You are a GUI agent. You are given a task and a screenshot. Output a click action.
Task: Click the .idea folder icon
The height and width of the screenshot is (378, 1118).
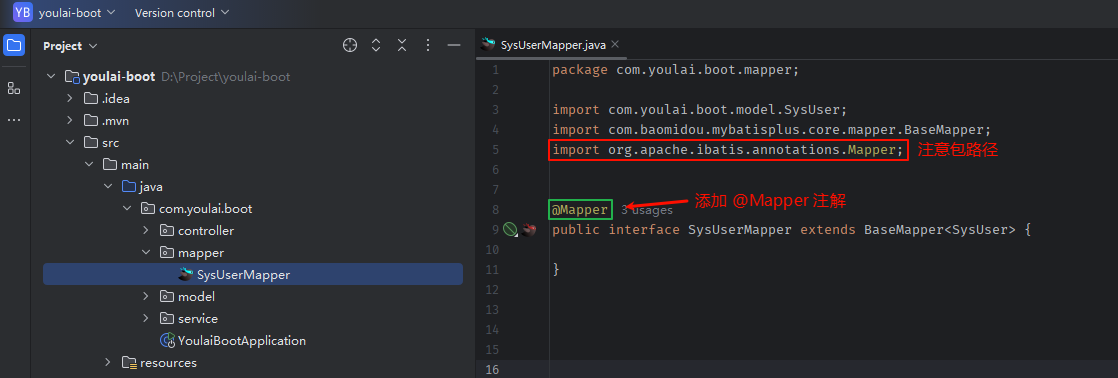click(x=91, y=98)
